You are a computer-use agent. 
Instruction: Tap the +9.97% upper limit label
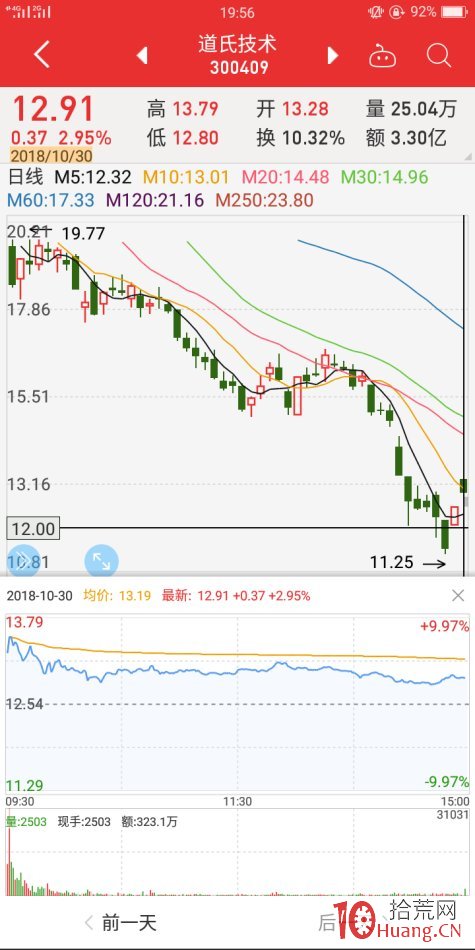tap(445, 626)
